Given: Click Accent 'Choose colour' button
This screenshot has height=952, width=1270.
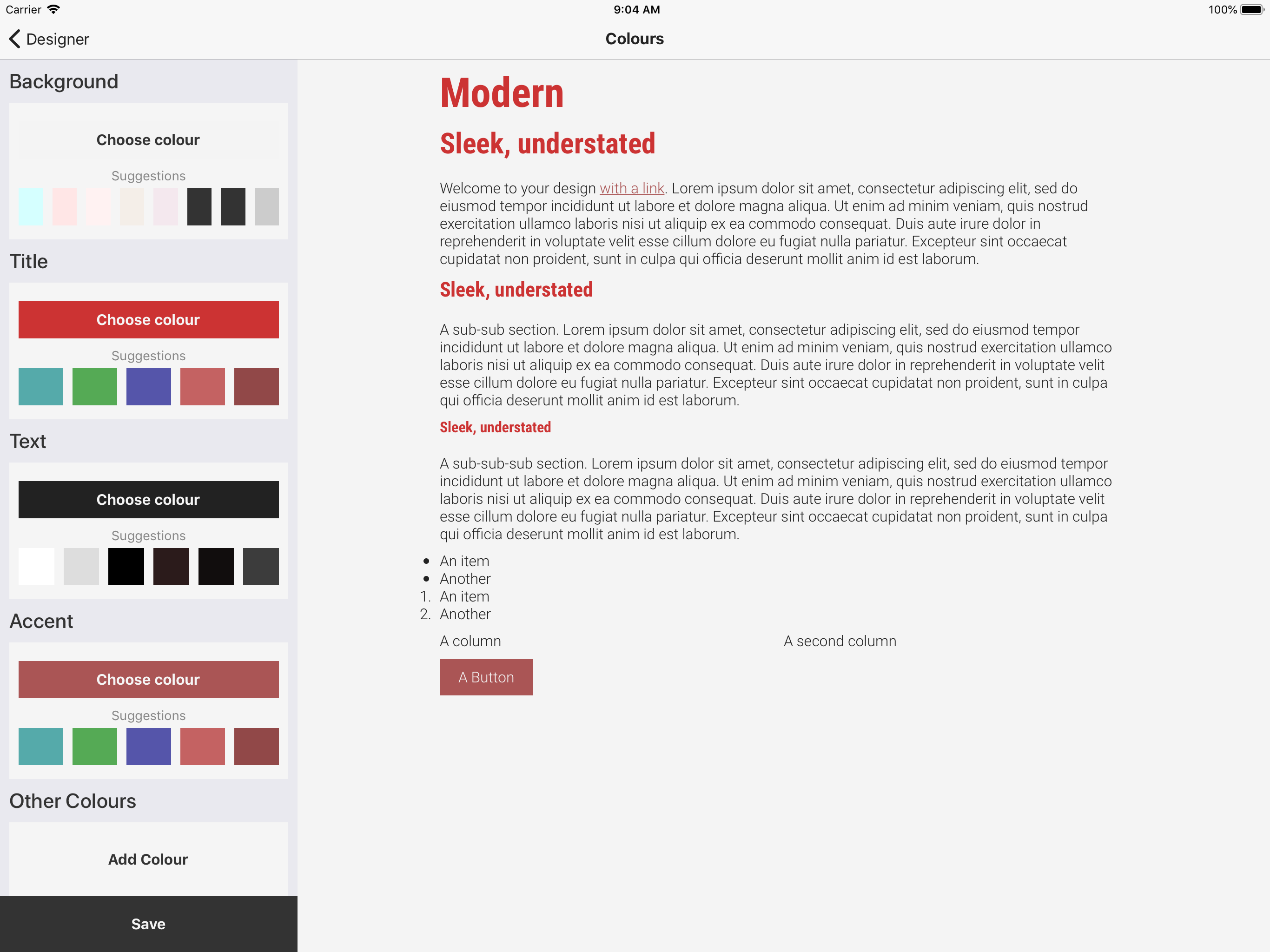Looking at the screenshot, I should pos(148,680).
